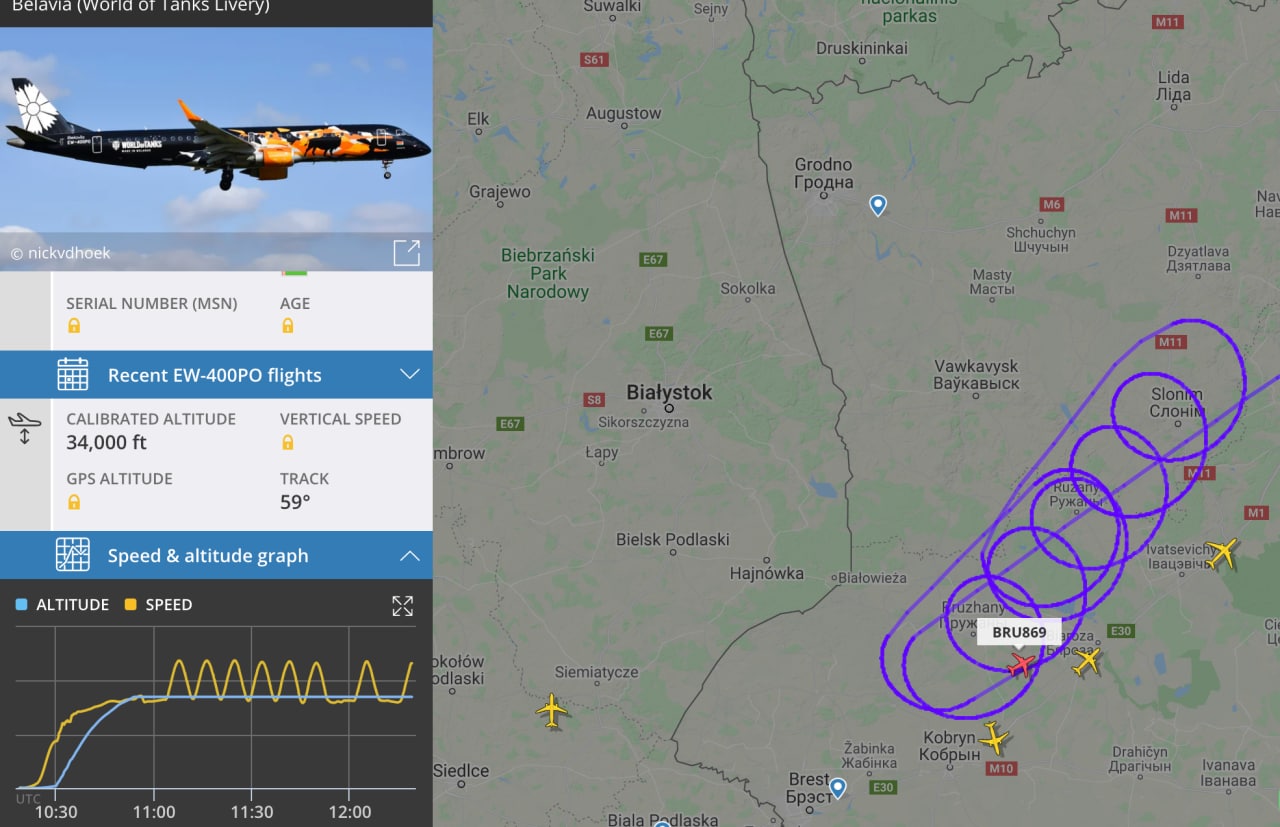This screenshot has width=1280, height=827.
Task: Select the yellow plane near Ivatsevichy
Action: pos(1221,552)
